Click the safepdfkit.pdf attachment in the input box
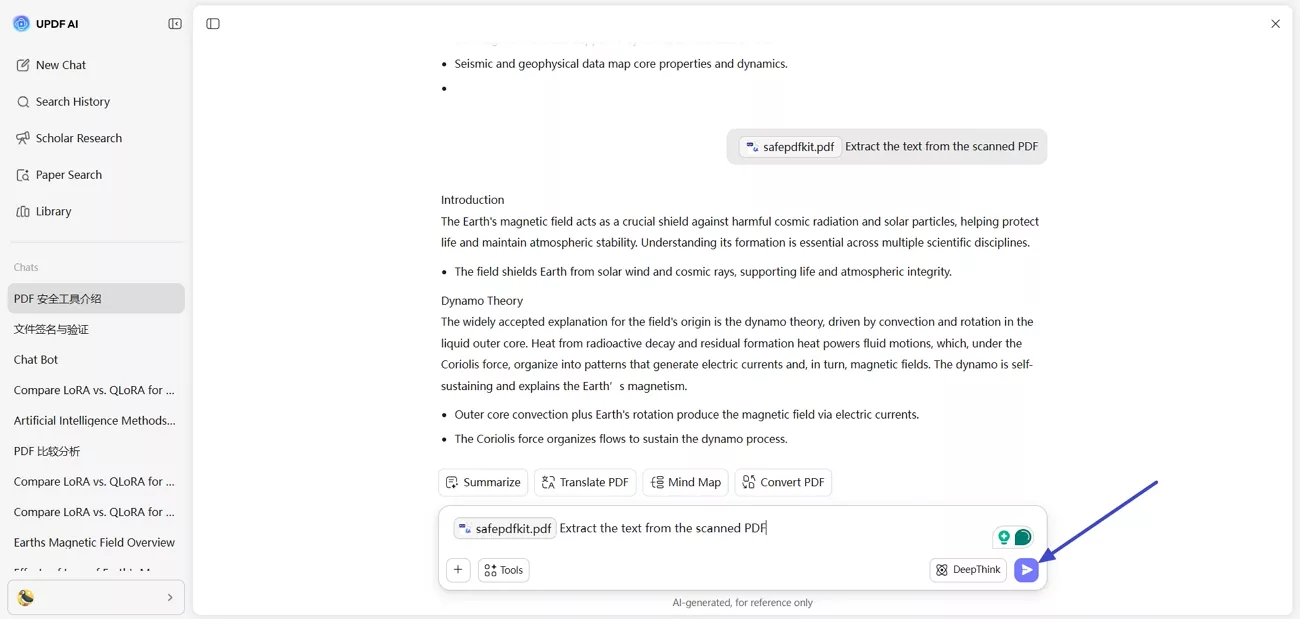This screenshot has width=1300, height=619. (505, 529)
